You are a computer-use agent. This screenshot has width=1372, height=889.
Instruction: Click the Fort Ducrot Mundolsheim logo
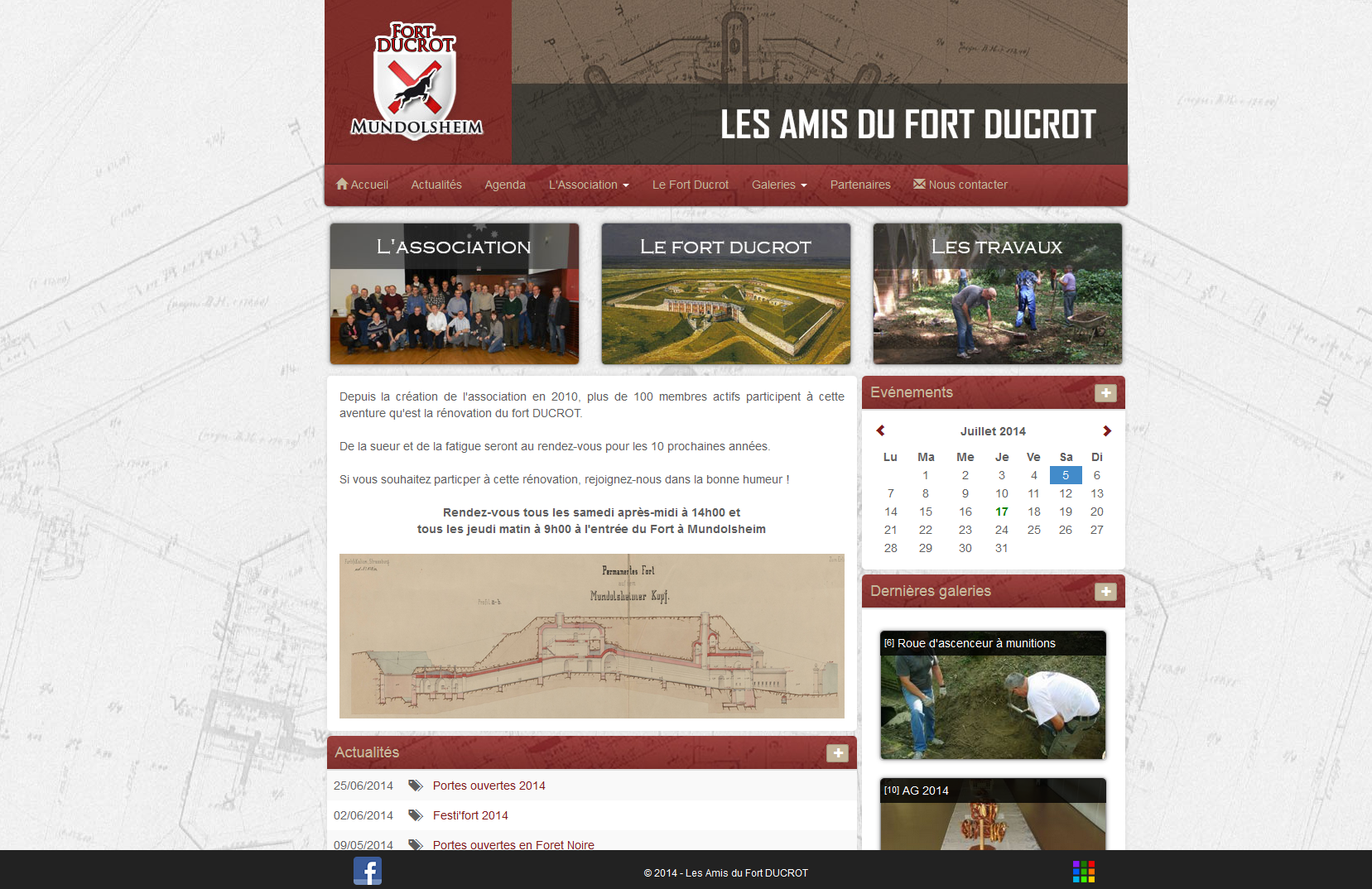pos(416,81)
